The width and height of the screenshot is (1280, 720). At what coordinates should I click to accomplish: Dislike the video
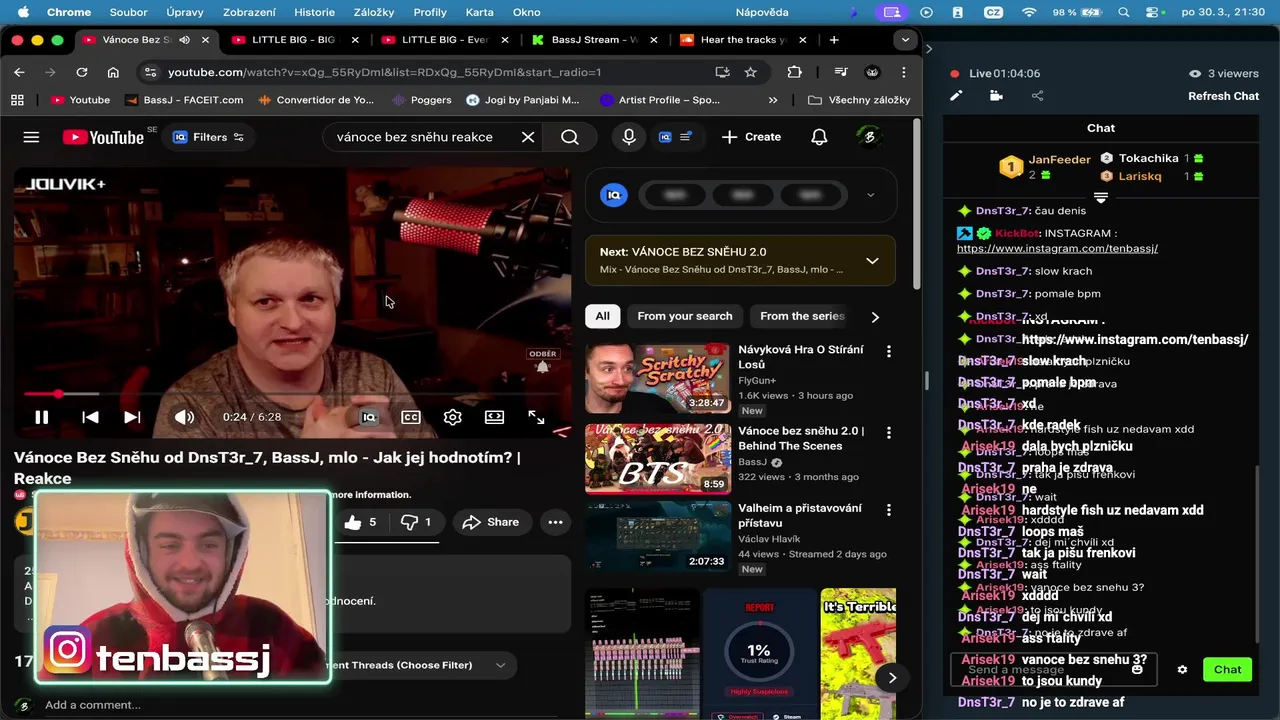pos(415,522)
